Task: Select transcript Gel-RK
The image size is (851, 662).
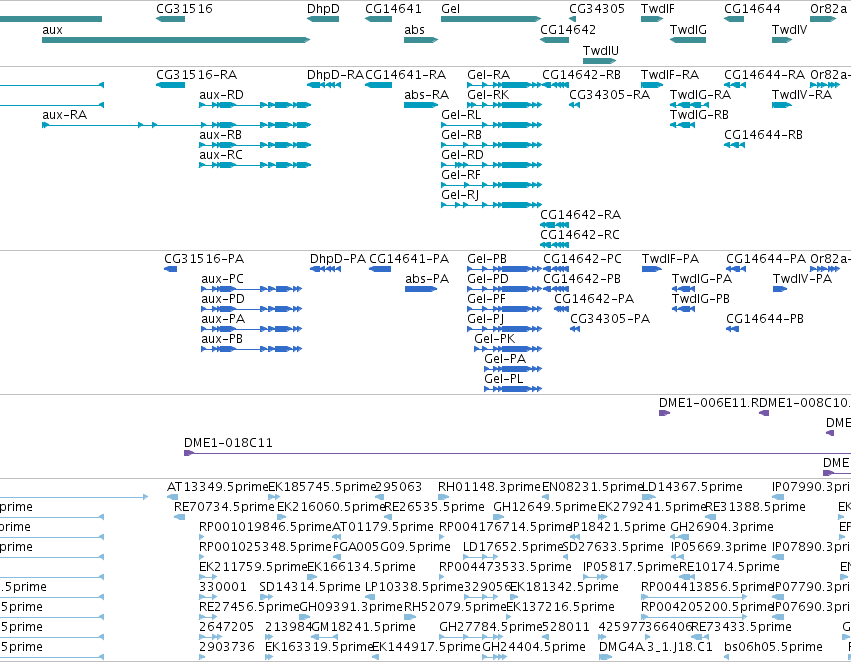Action: point(488,95)
